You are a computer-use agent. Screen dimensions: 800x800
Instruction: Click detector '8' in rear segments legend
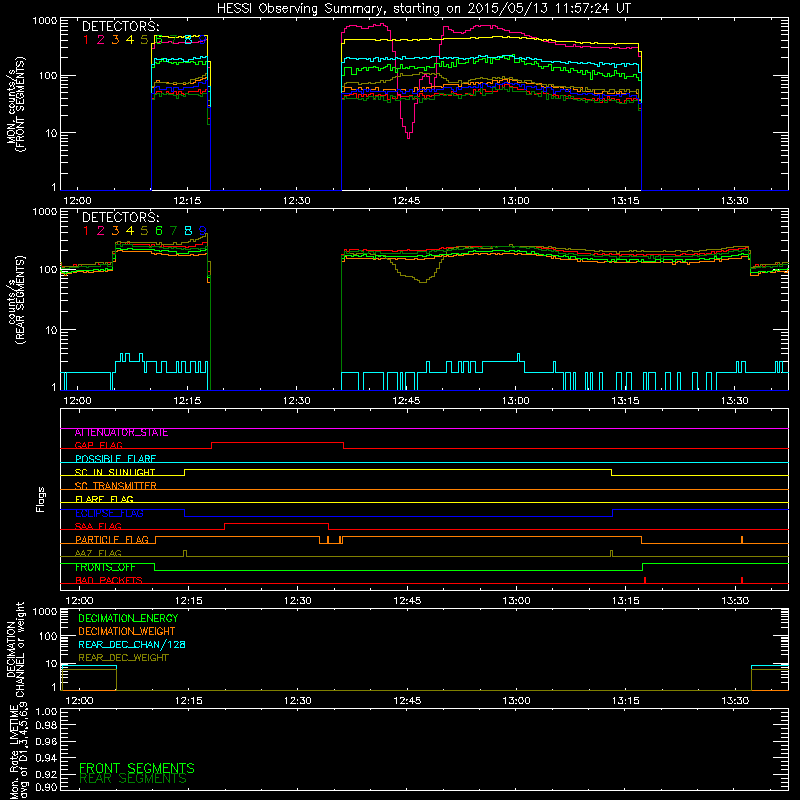pos(188,231)
